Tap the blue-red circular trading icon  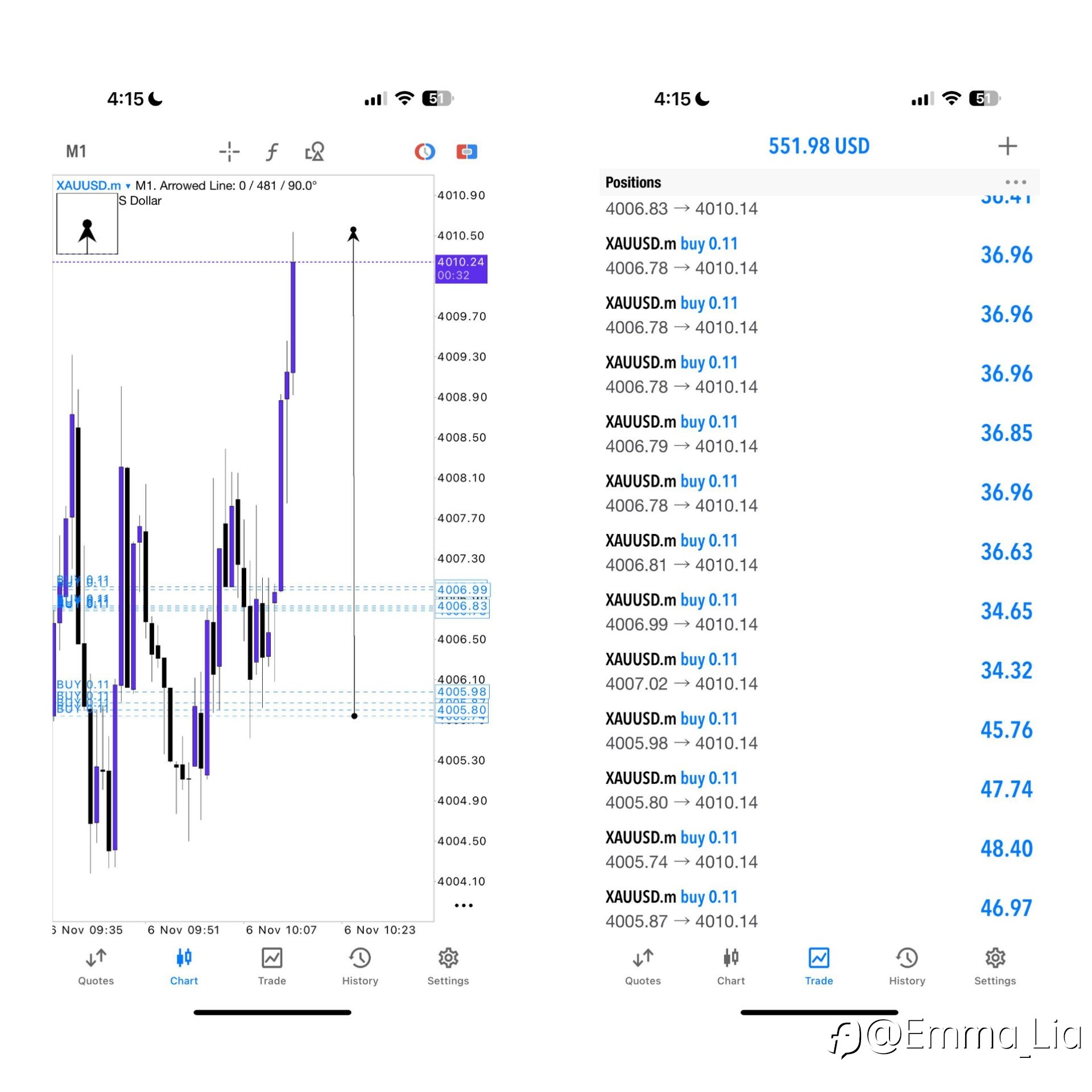(x=424, y=151)
